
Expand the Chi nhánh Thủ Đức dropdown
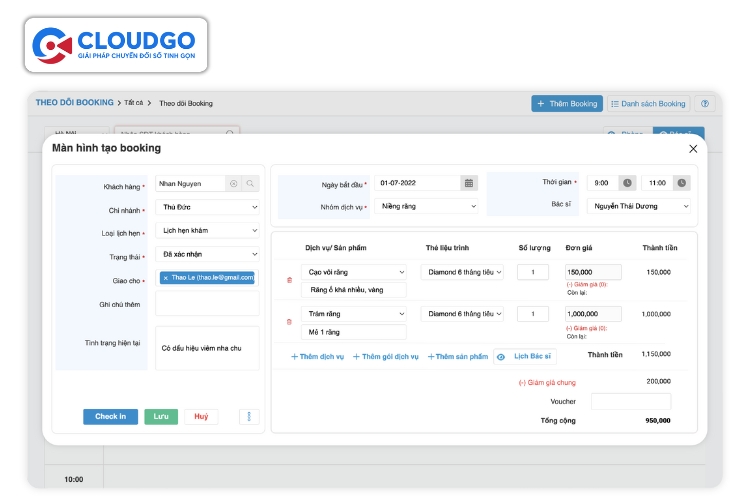[x=208, y=207]
